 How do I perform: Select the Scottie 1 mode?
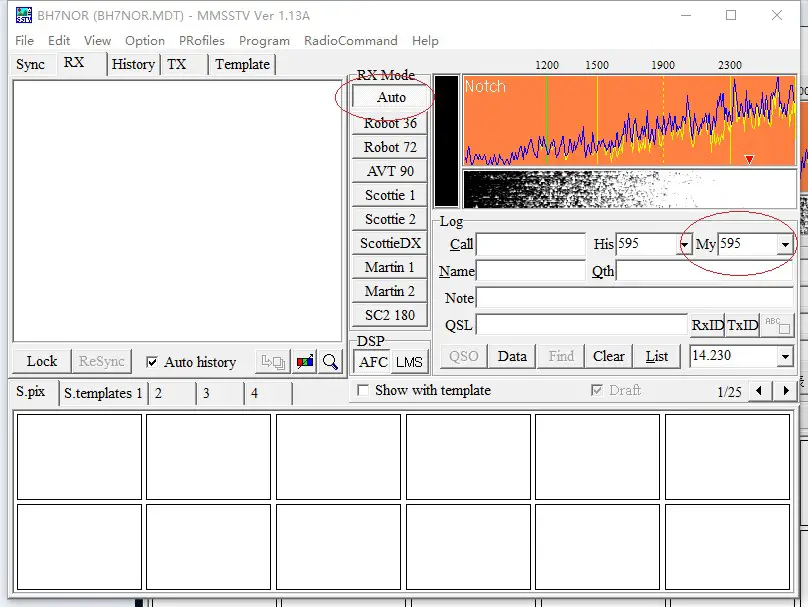388,195
